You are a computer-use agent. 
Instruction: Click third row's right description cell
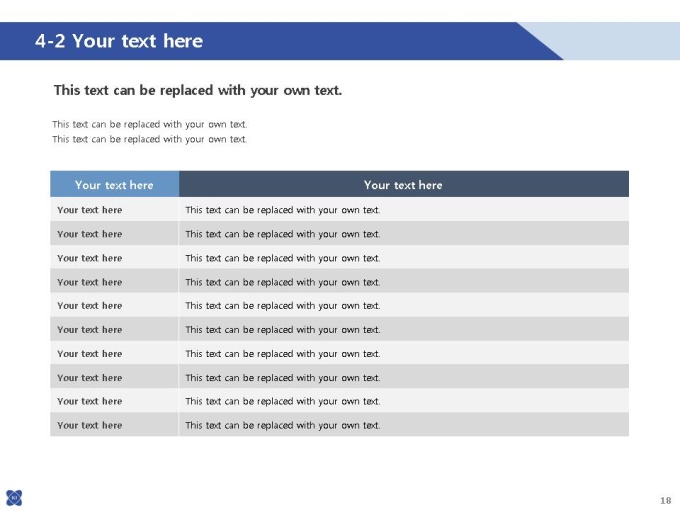404,258
